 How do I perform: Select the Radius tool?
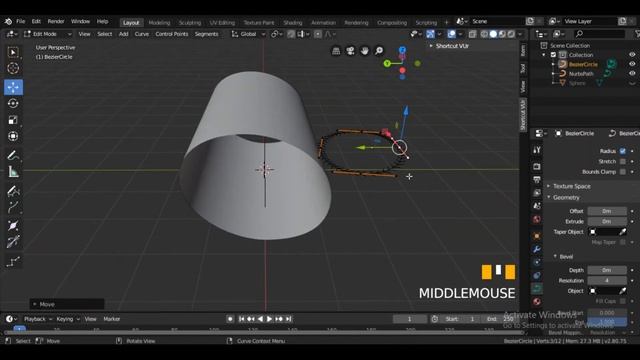click(13, 225)
